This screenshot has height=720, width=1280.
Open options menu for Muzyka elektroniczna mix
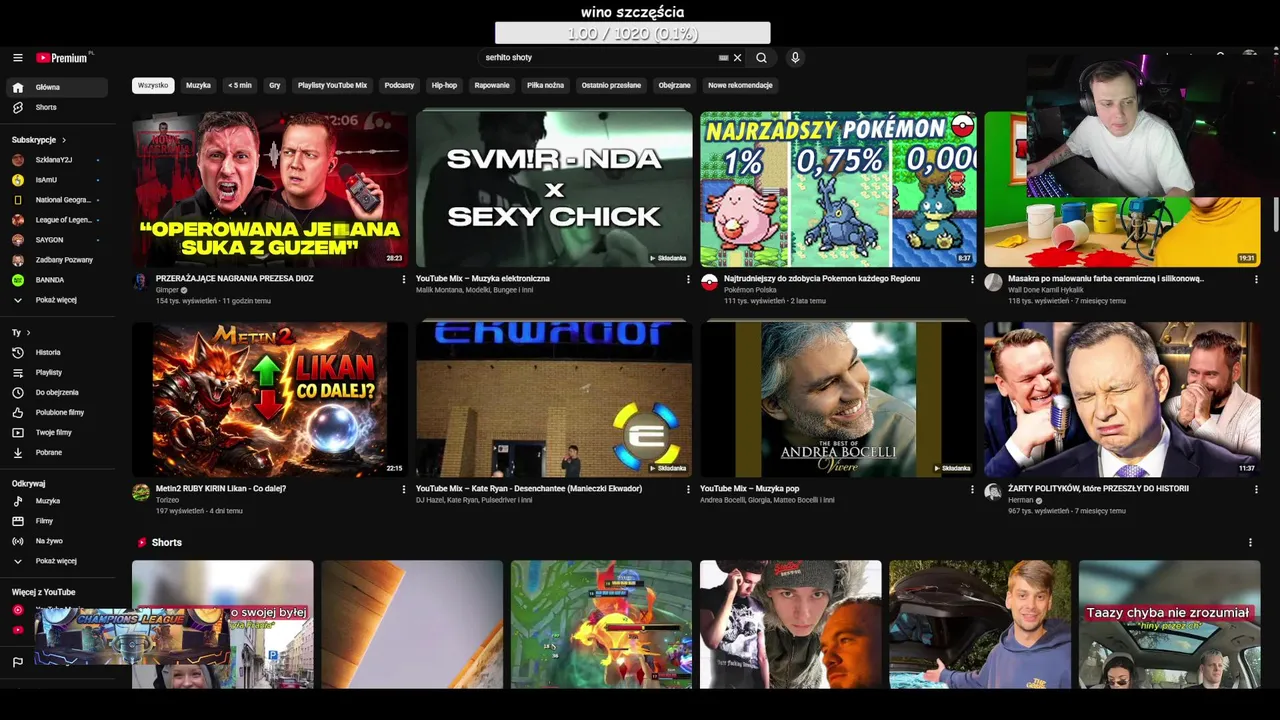click(x=688, y=280)
